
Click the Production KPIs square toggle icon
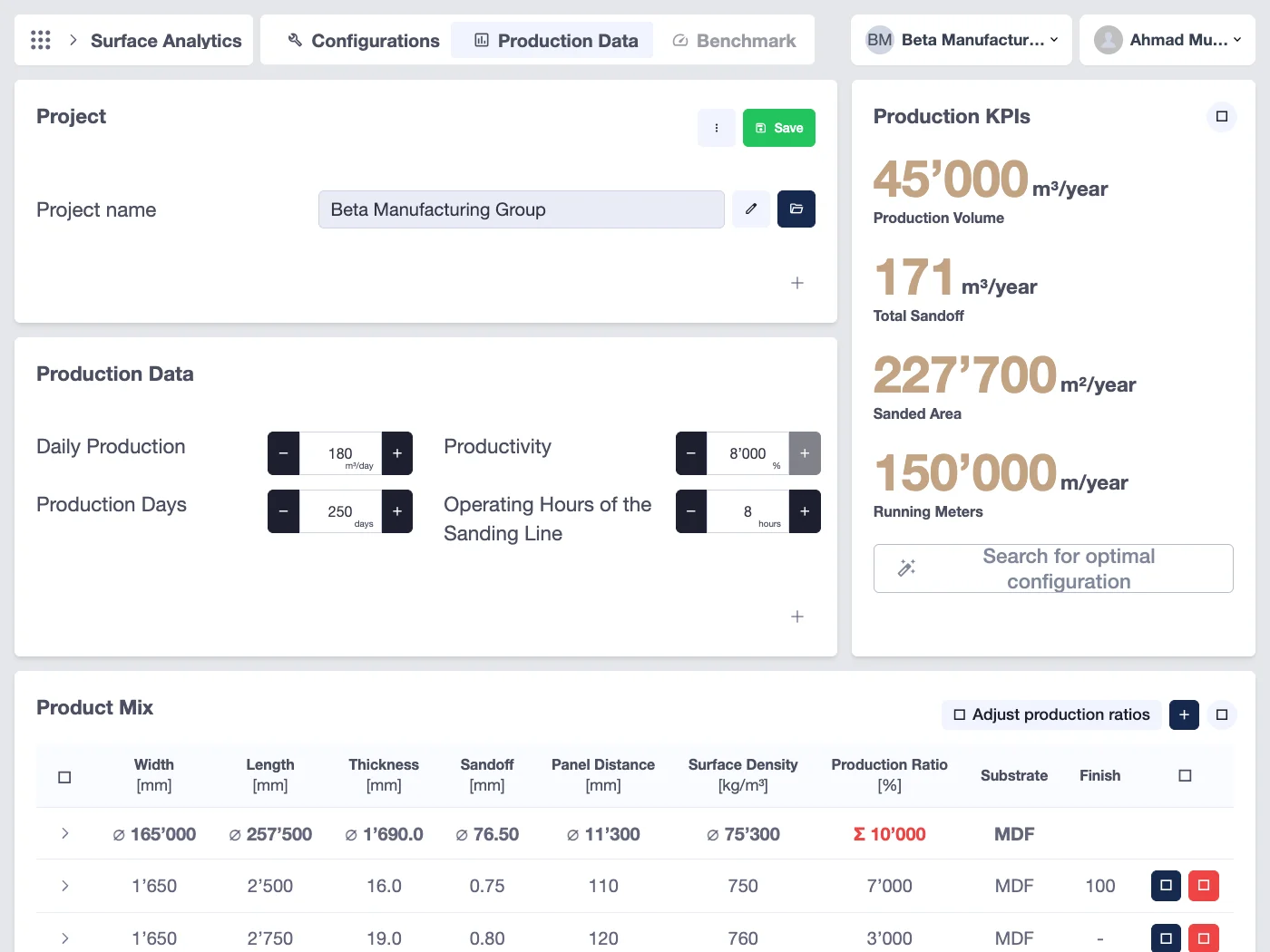1222,116
